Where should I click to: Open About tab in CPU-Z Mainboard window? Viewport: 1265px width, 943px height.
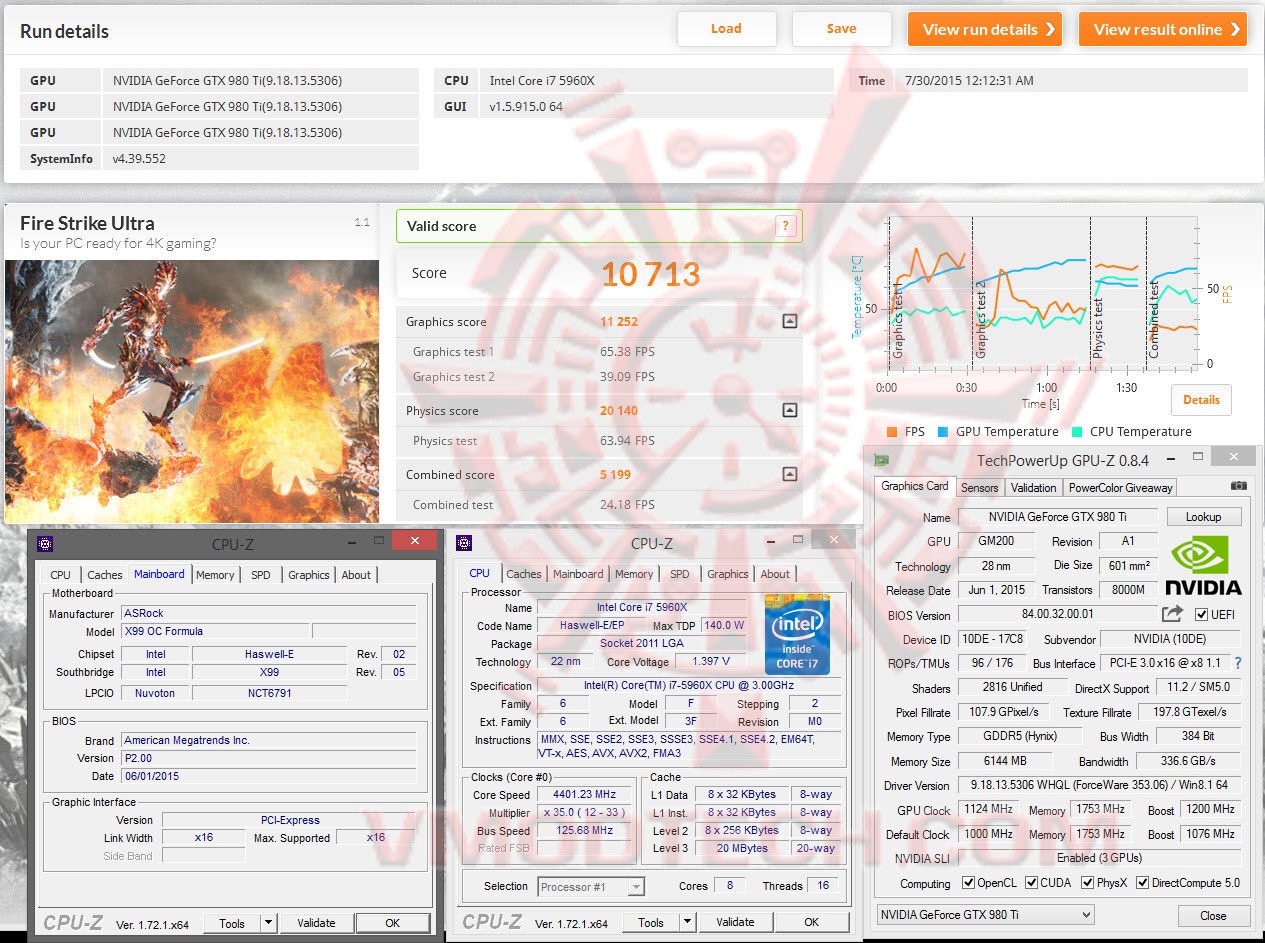(x=356, y=575)
